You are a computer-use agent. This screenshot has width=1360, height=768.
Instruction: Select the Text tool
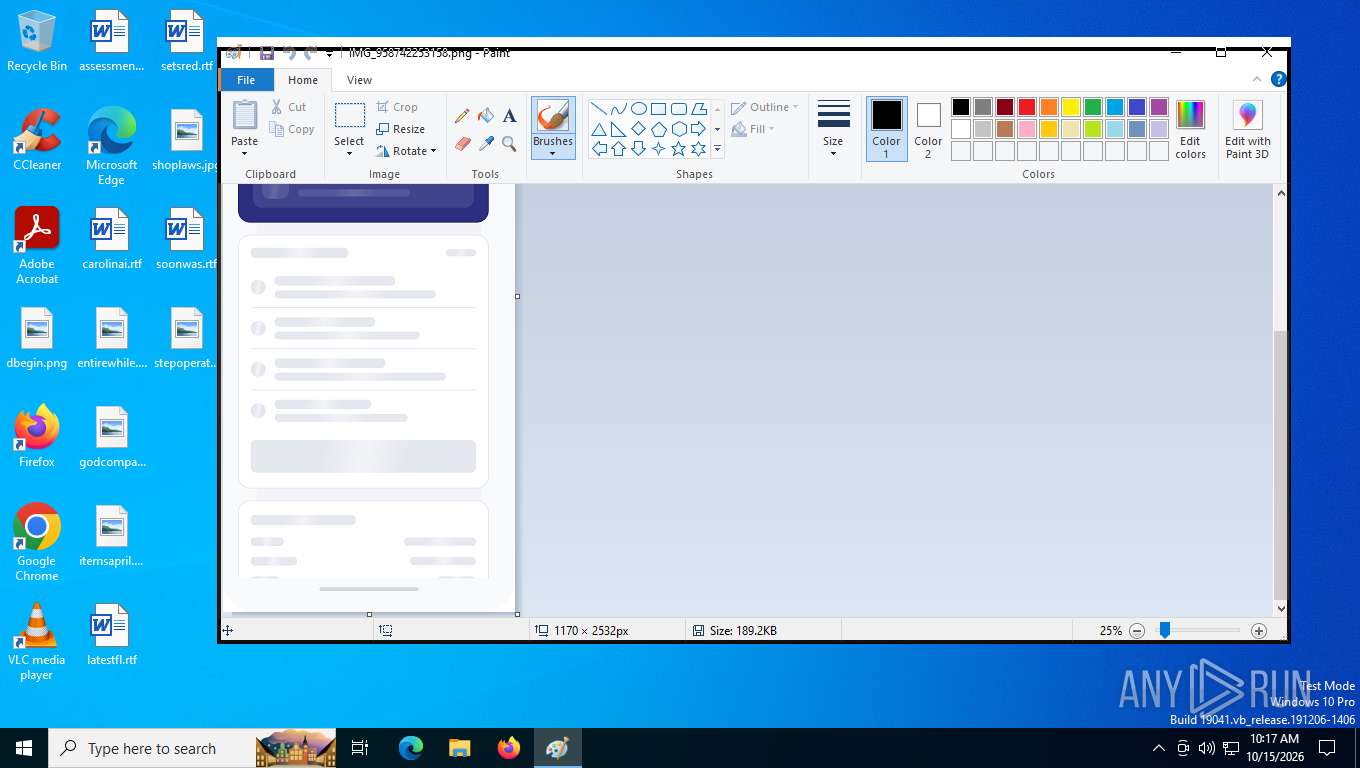click(x=510, y=116)
